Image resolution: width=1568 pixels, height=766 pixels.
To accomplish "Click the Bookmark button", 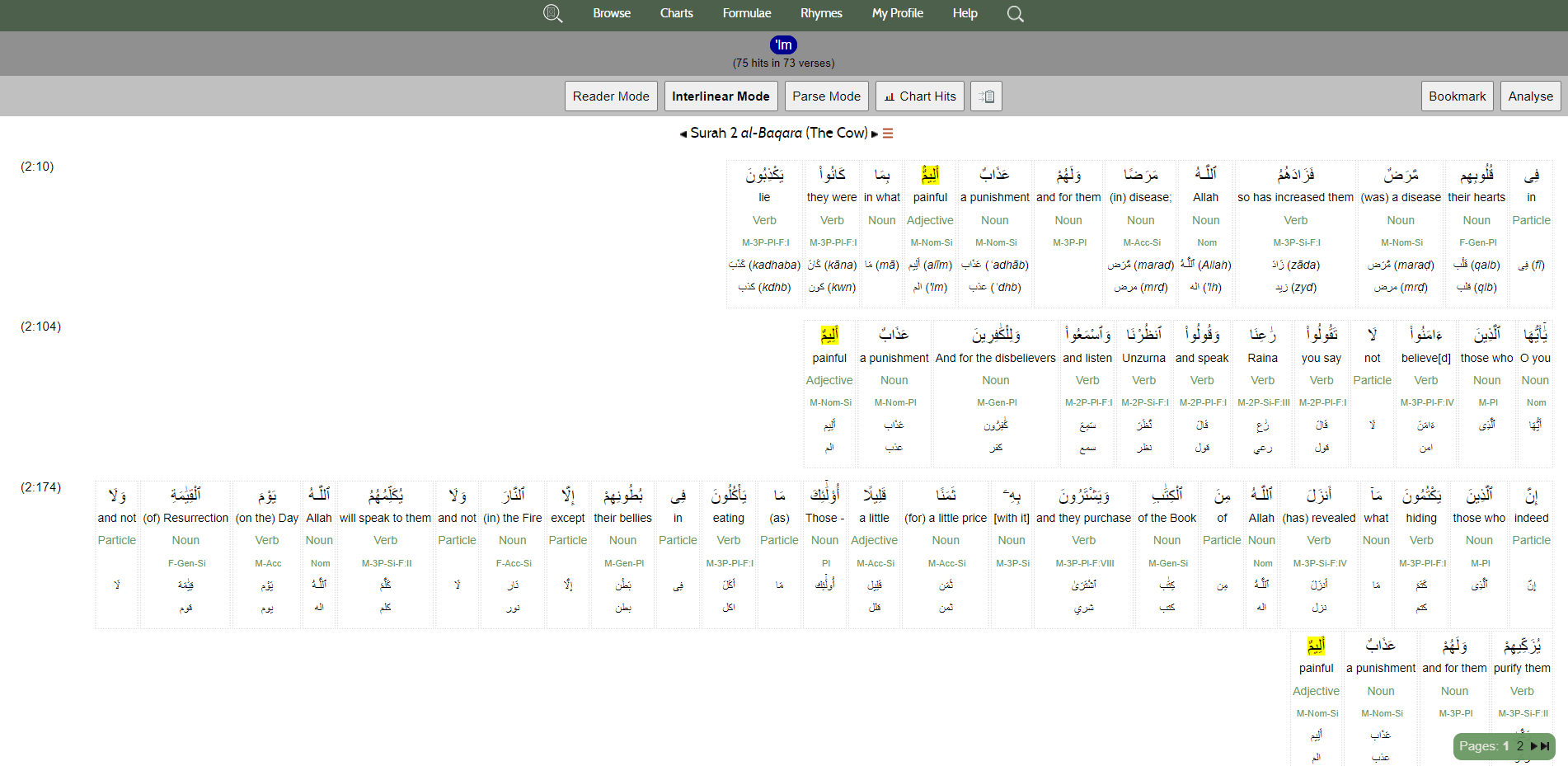I will (x=1457, y=96).
